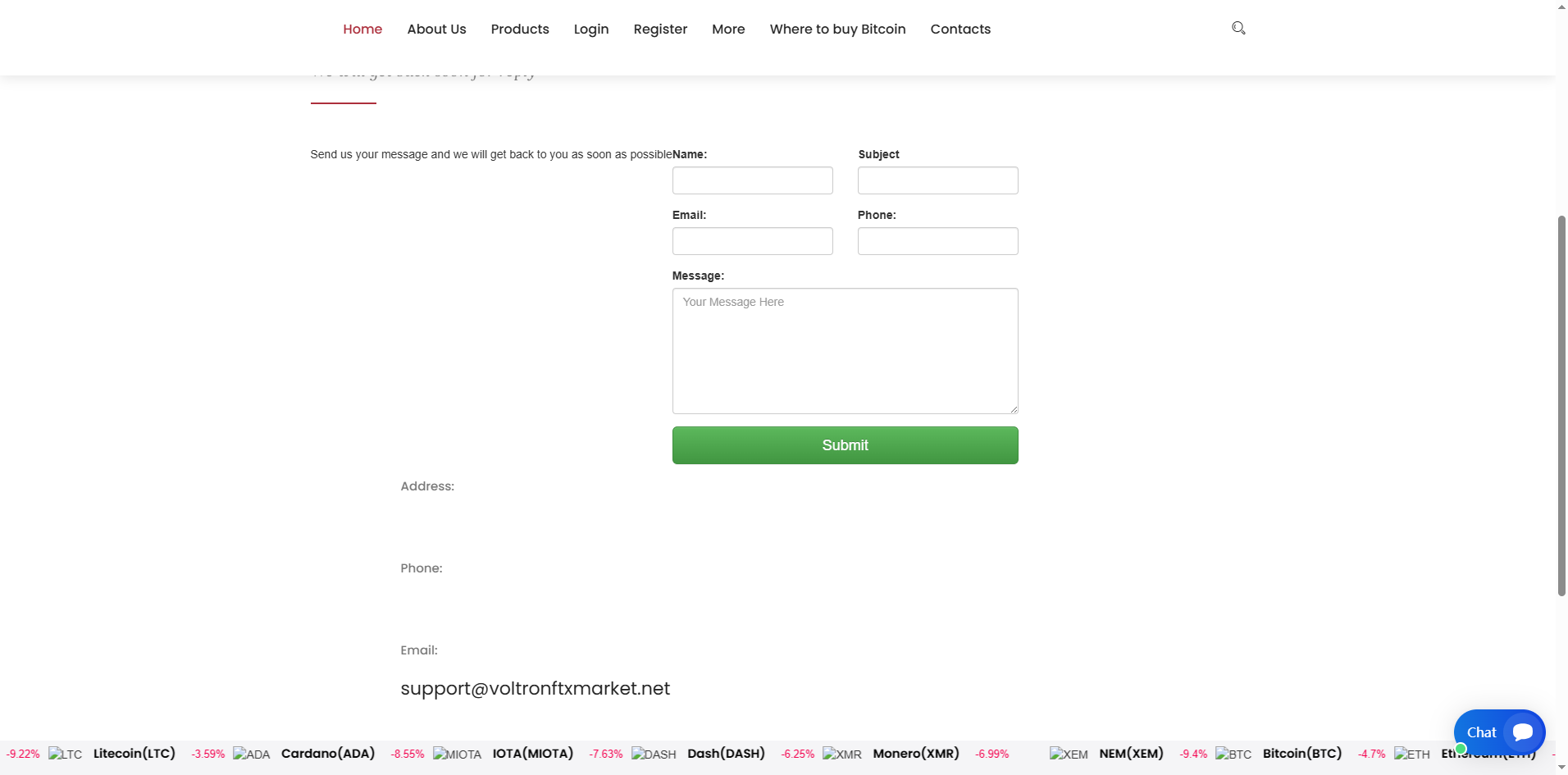Screen dimensions: 1568x775
Task: Click the MIOTA coin icon in ticker
Action: click(458, 754)
